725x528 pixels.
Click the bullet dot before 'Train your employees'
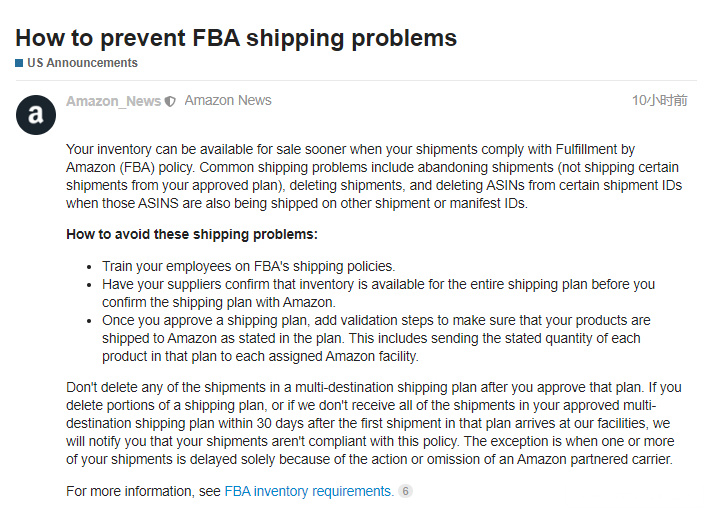click(89, 267)
